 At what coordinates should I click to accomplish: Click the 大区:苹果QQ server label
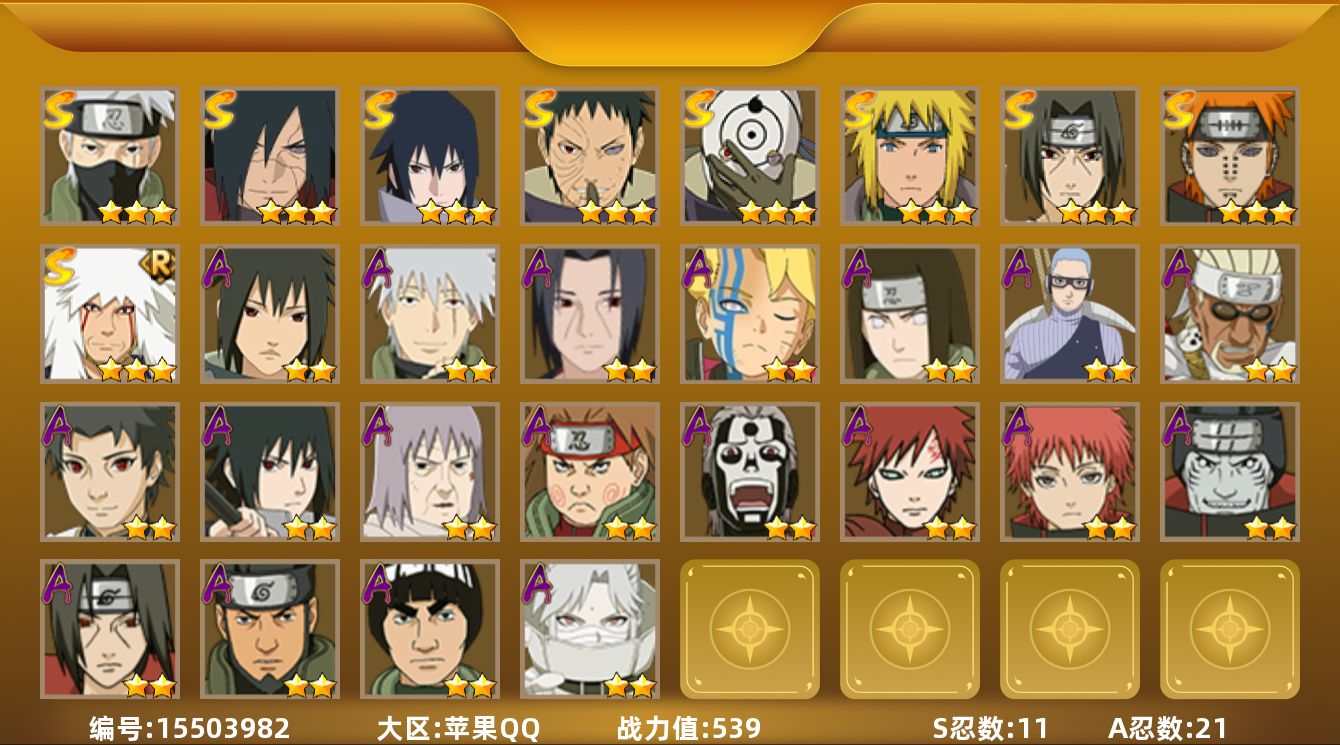click(458, 728)
